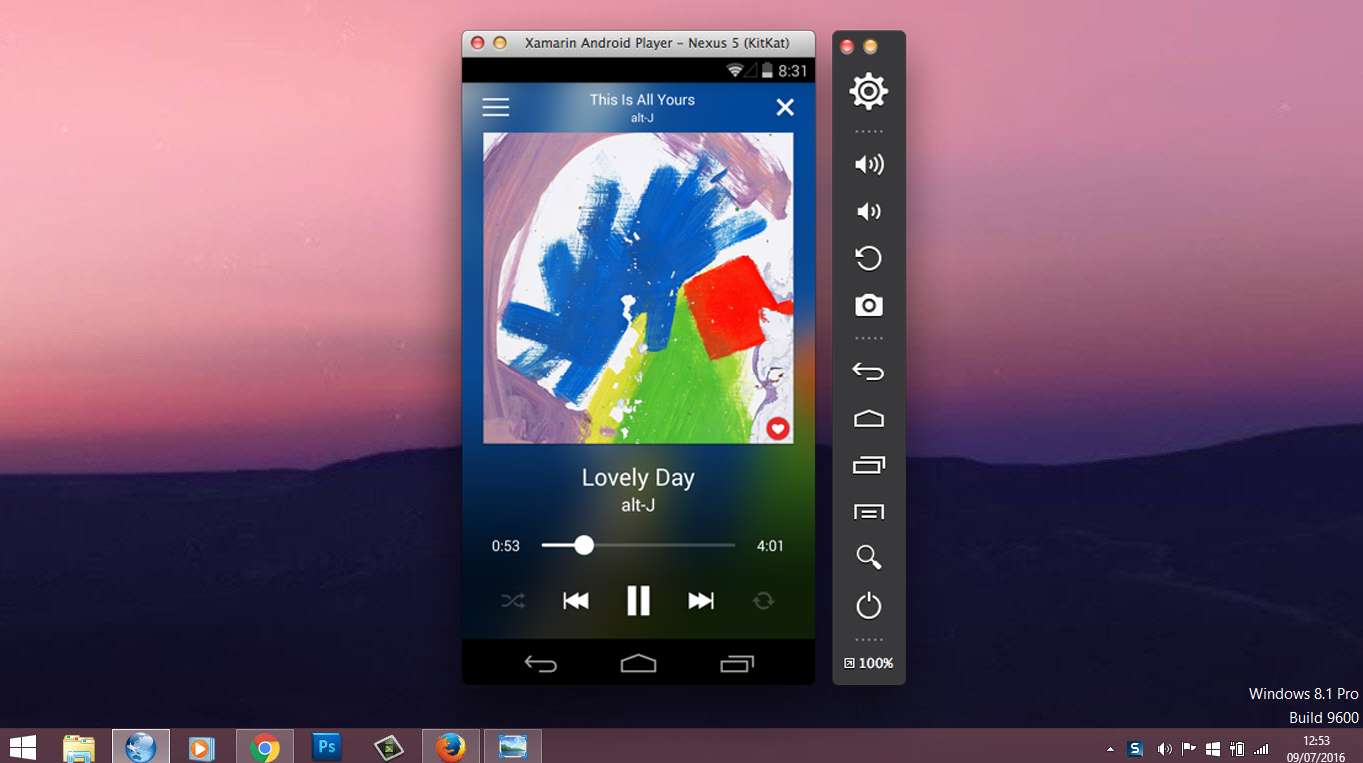The image size is (1363, 763).
Task: Skip to the next track
Action: [x=701, y=601]
